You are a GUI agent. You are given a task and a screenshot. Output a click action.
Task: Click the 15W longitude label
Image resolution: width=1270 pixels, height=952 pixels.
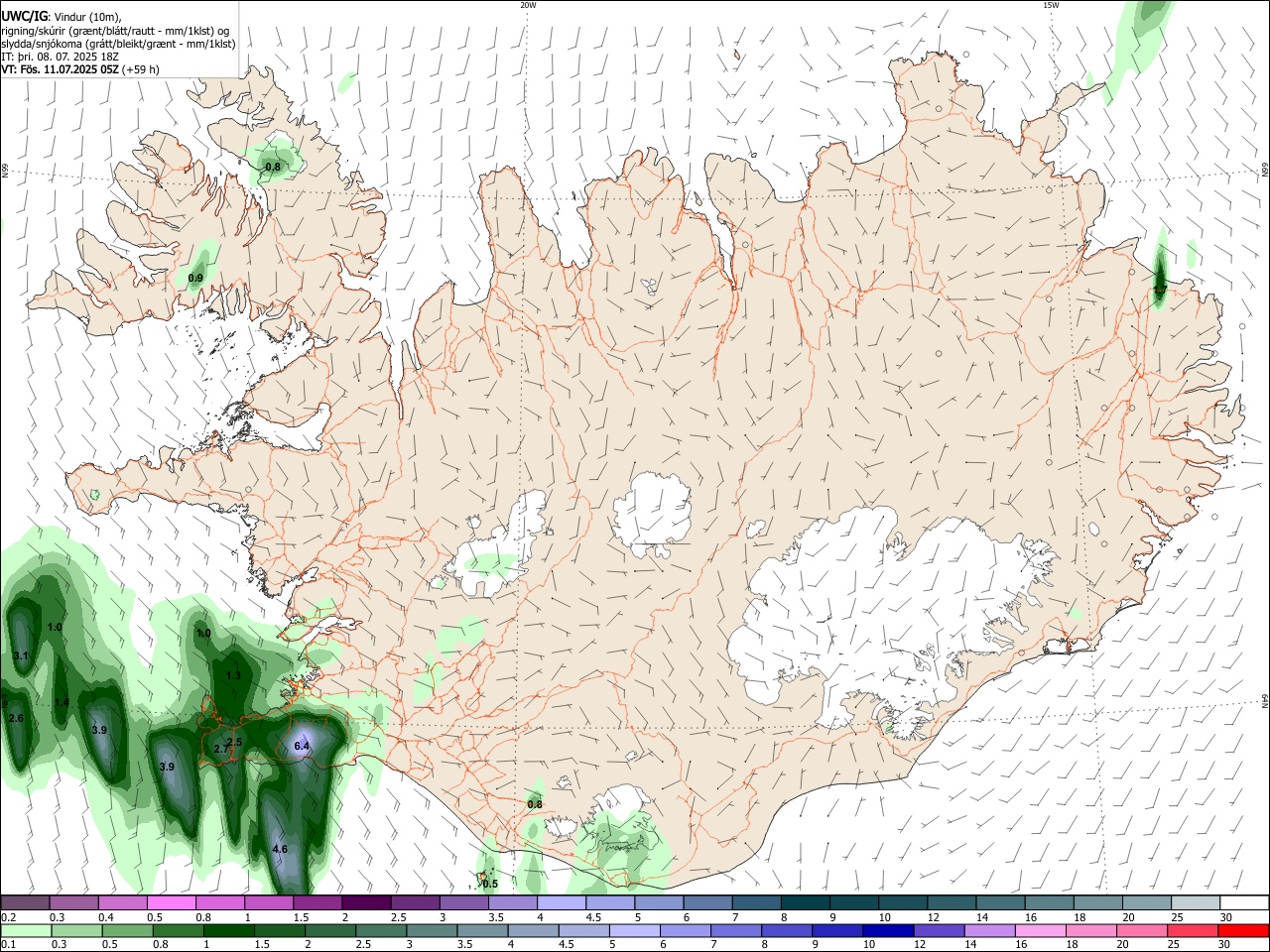(x=1051, y=5)
